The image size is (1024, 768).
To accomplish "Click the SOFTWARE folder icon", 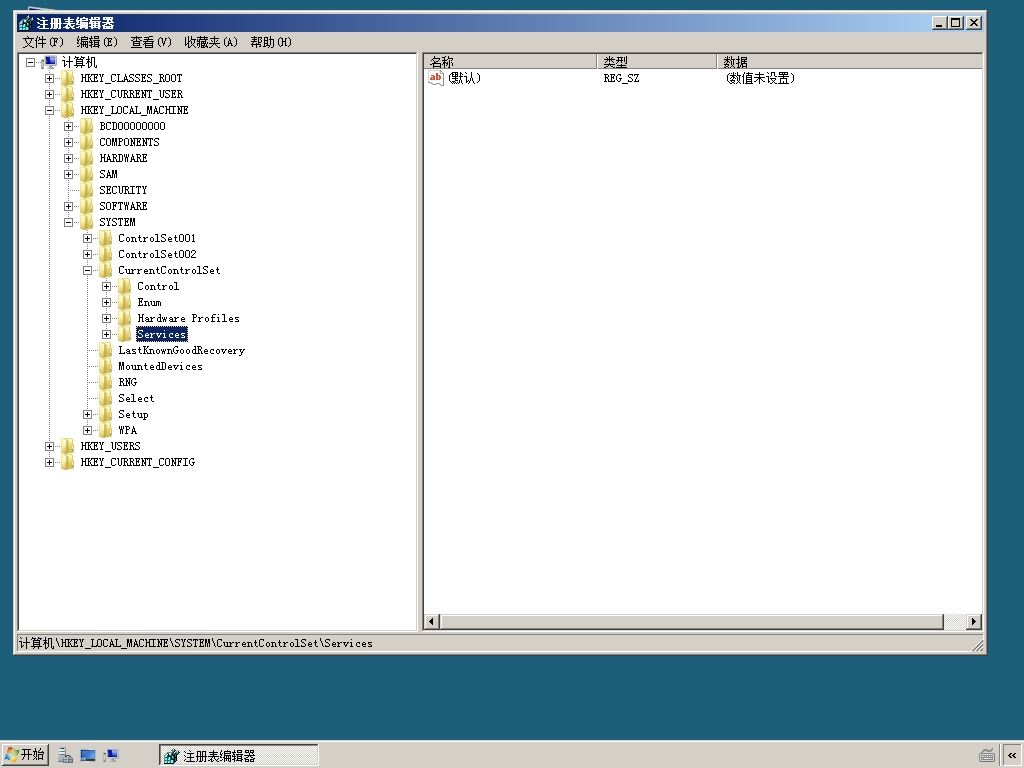I will [x=86, y=206].
